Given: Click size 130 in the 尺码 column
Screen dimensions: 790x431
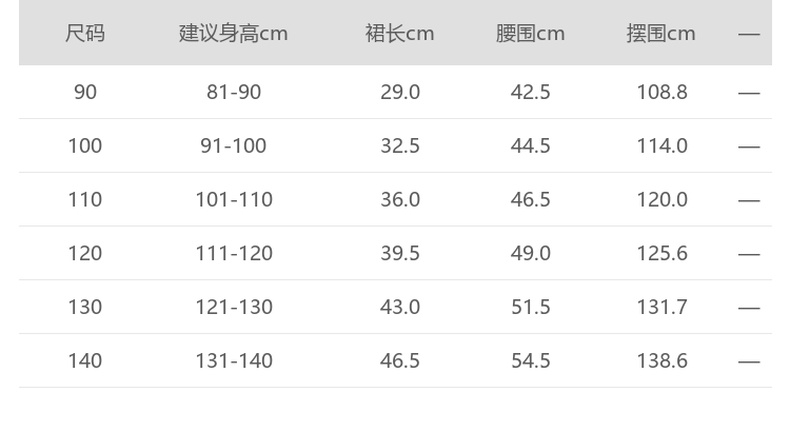Looking at the screenshot, I should pos(85,307).
